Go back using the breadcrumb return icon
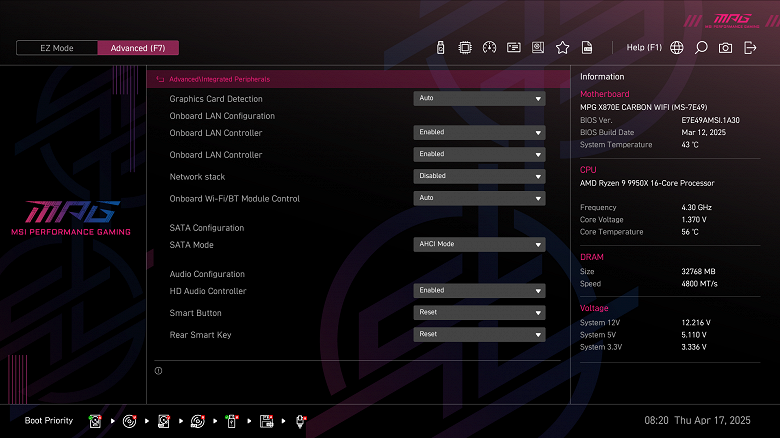780x438 pixels. (x=160, y=79)
